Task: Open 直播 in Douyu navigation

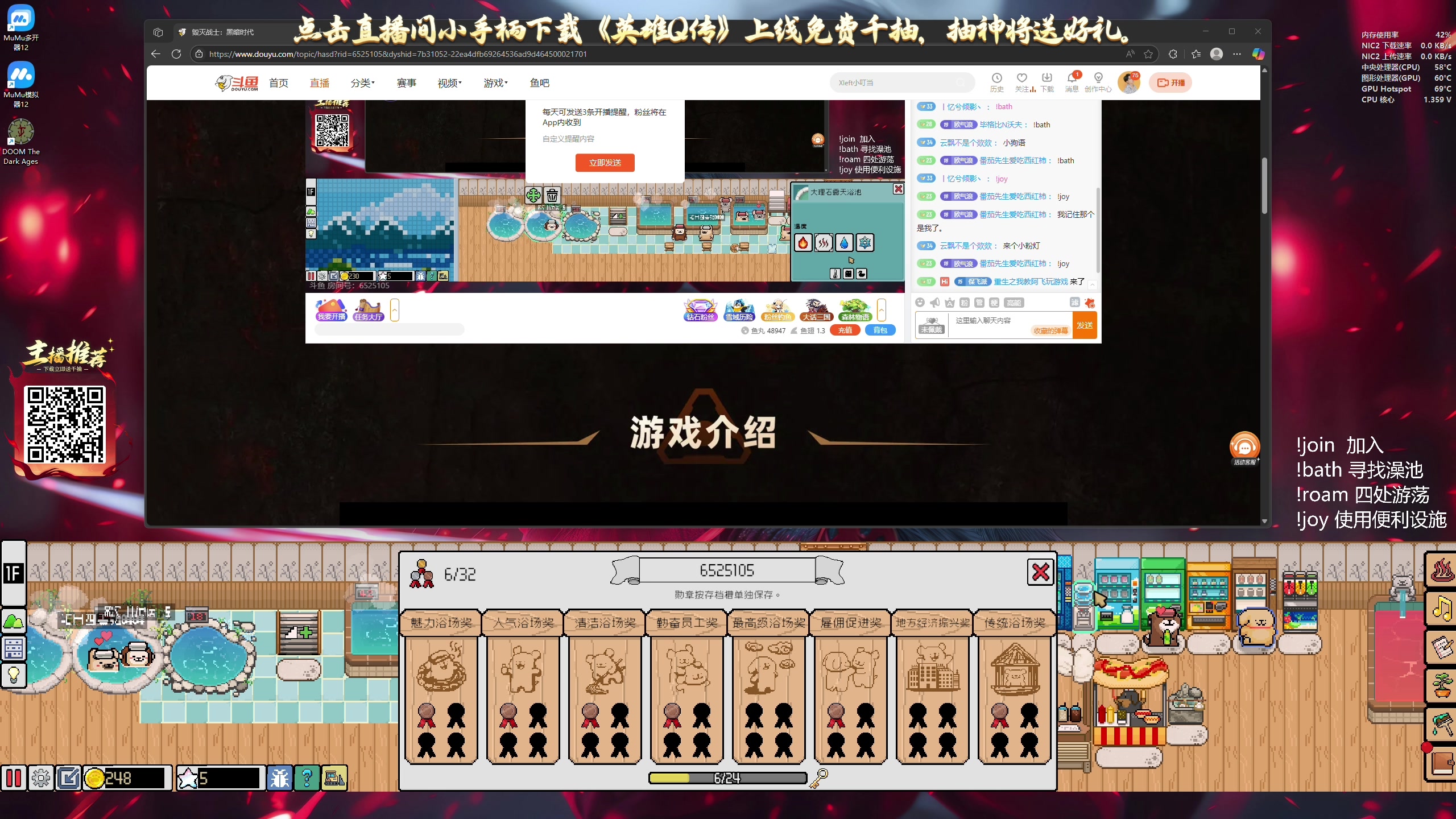Action: 320,83
